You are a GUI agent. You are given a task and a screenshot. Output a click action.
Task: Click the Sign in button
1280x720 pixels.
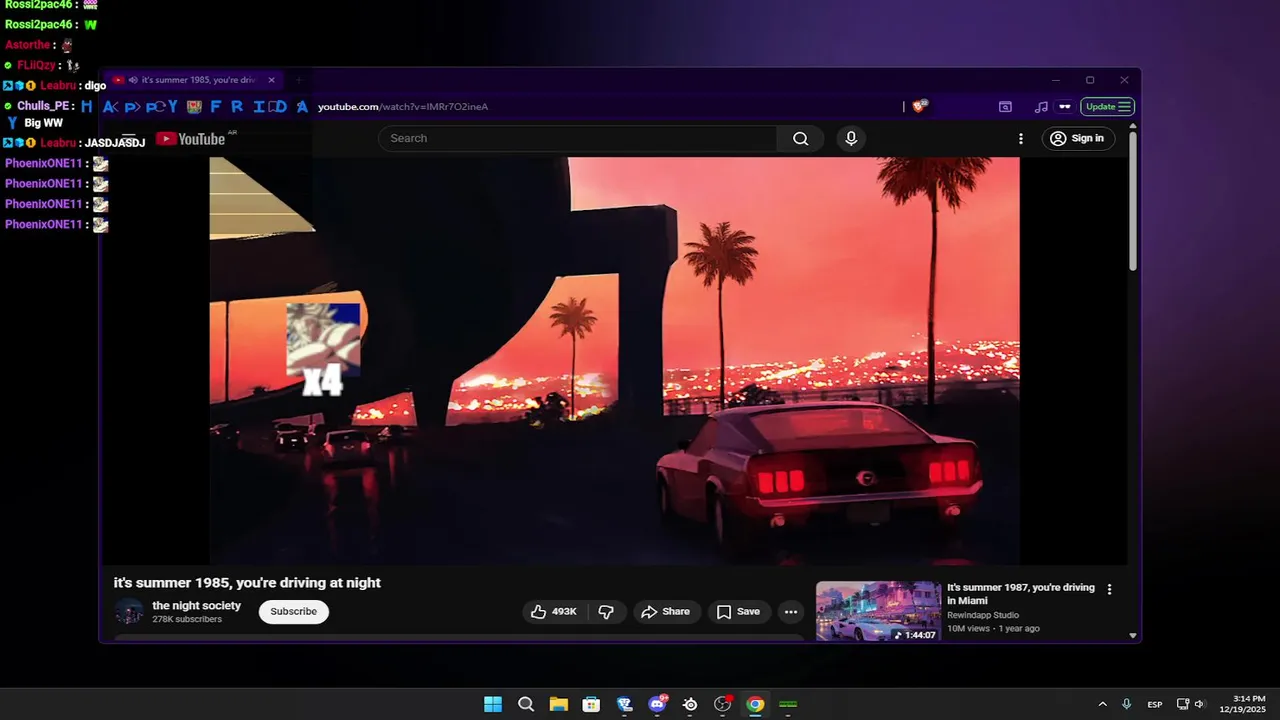coord(1078,139)
